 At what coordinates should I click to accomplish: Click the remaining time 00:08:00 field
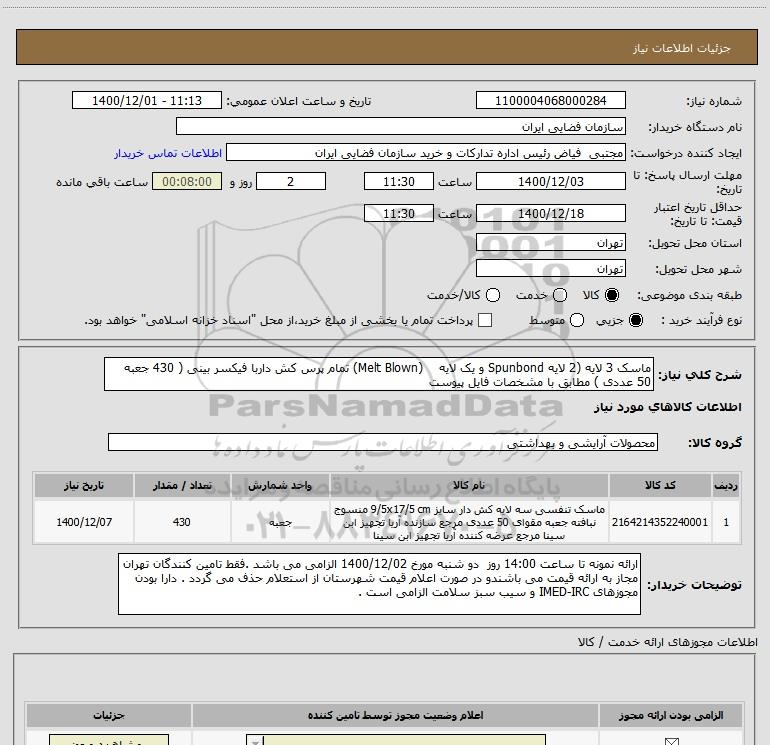point(187,181)
